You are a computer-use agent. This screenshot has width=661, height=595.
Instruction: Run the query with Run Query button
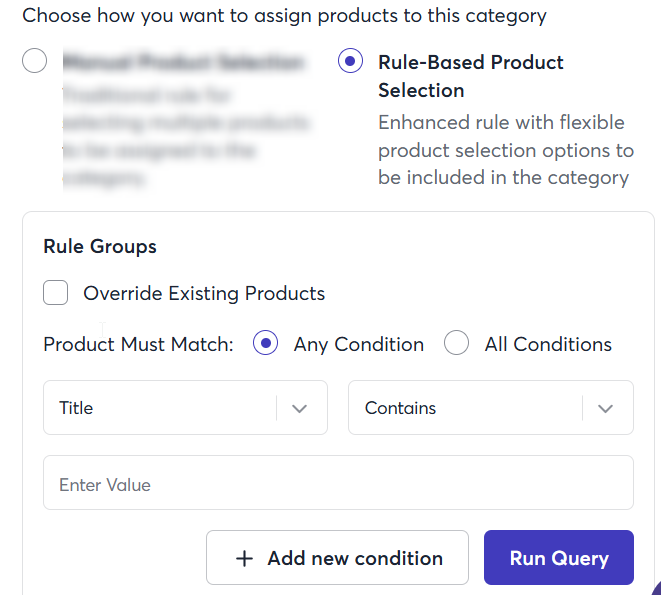coord(559,558)
